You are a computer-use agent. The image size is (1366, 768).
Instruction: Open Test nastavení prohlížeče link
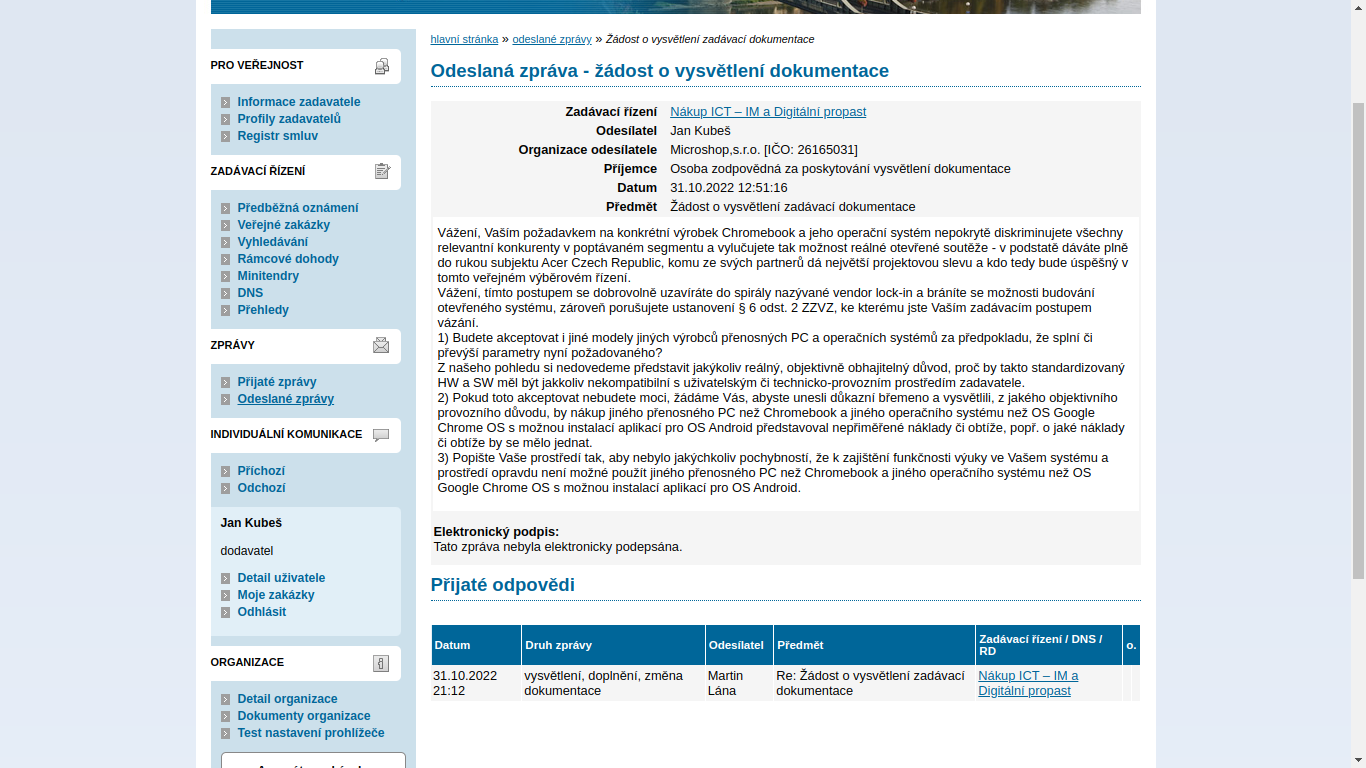(310, 733)
